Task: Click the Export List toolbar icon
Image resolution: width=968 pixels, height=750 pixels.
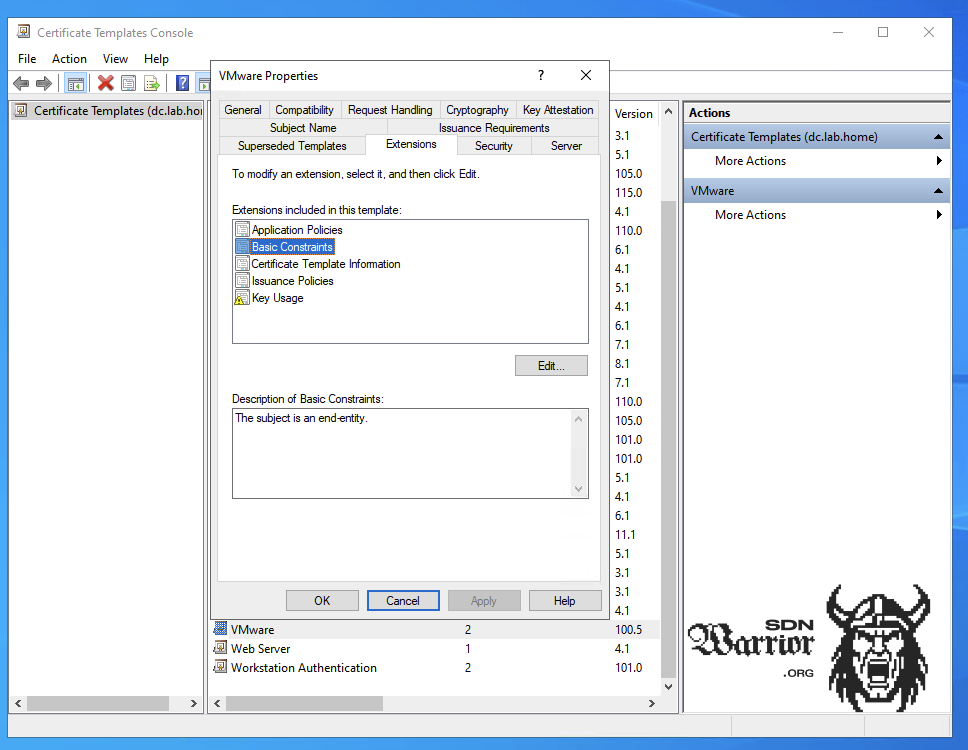Action: [x=153, y=83]
